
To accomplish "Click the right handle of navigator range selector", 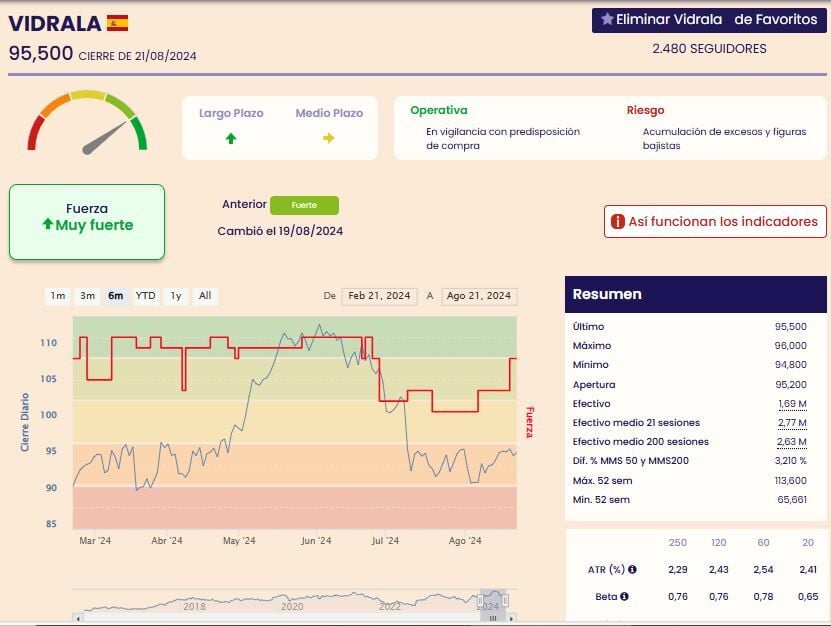I will 506,601.
